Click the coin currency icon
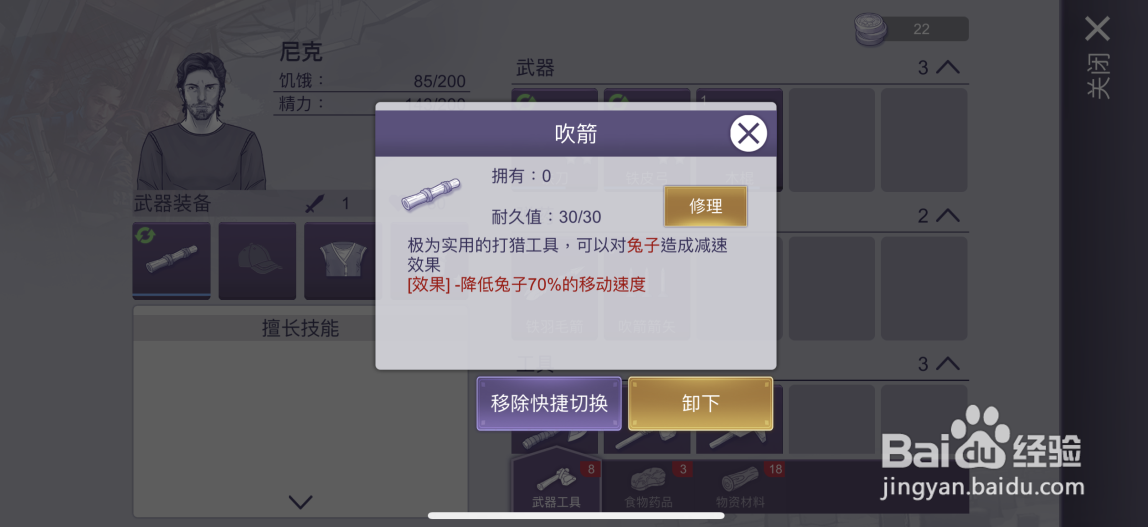The width and height of the screenshot is (1148, 527). coord(871,31)
